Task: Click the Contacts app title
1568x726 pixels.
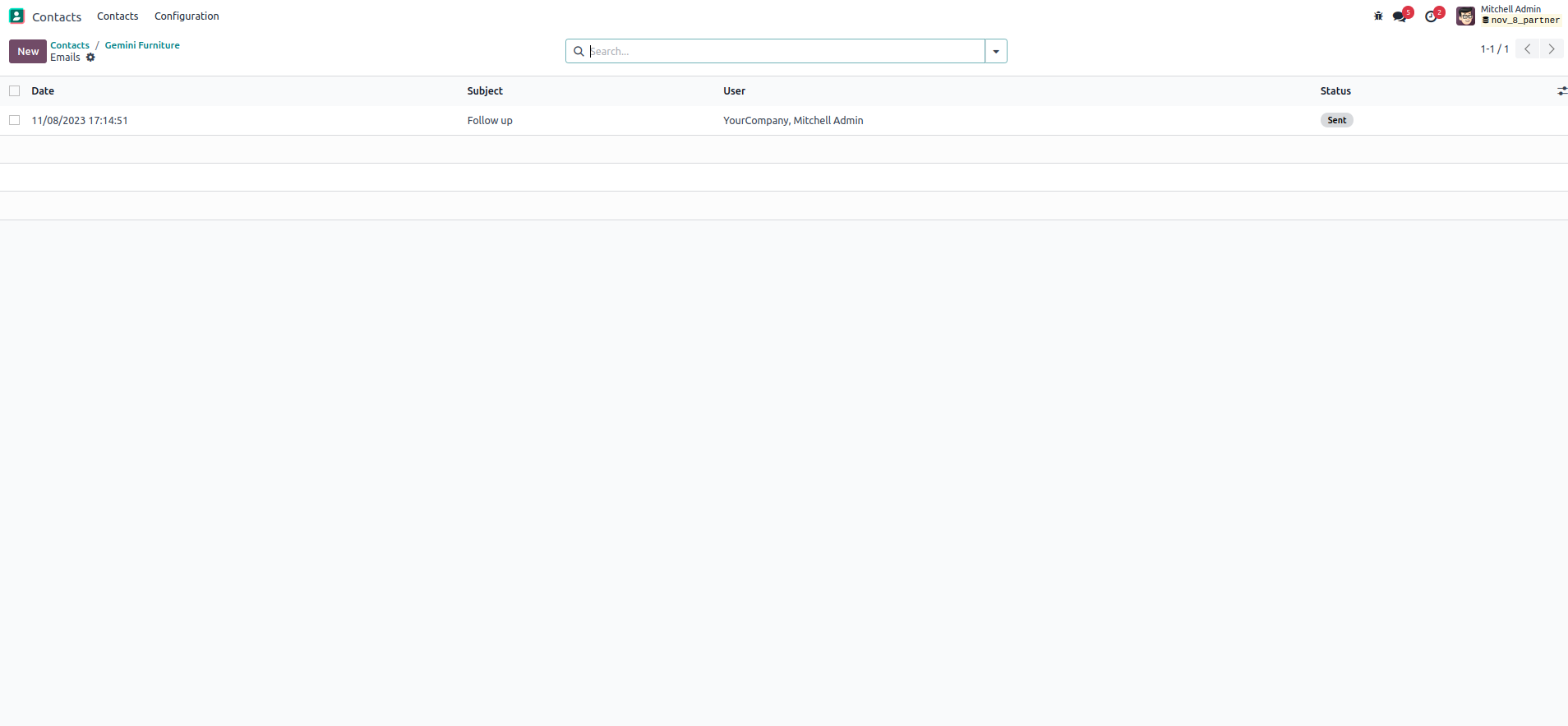Action: (x=57, y=16)
